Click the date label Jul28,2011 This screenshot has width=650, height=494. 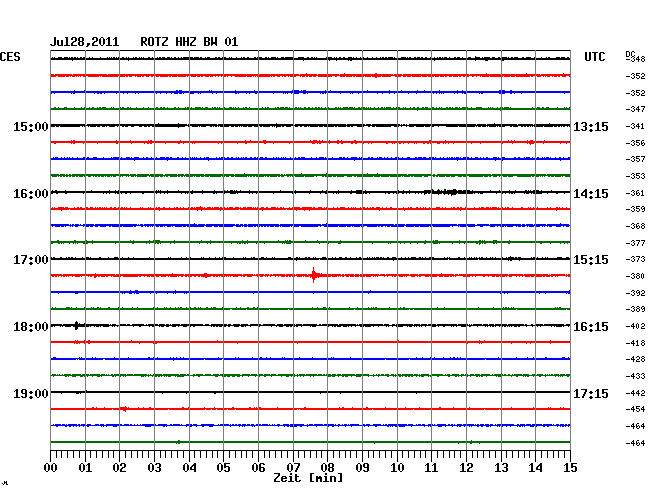(85, 42)
